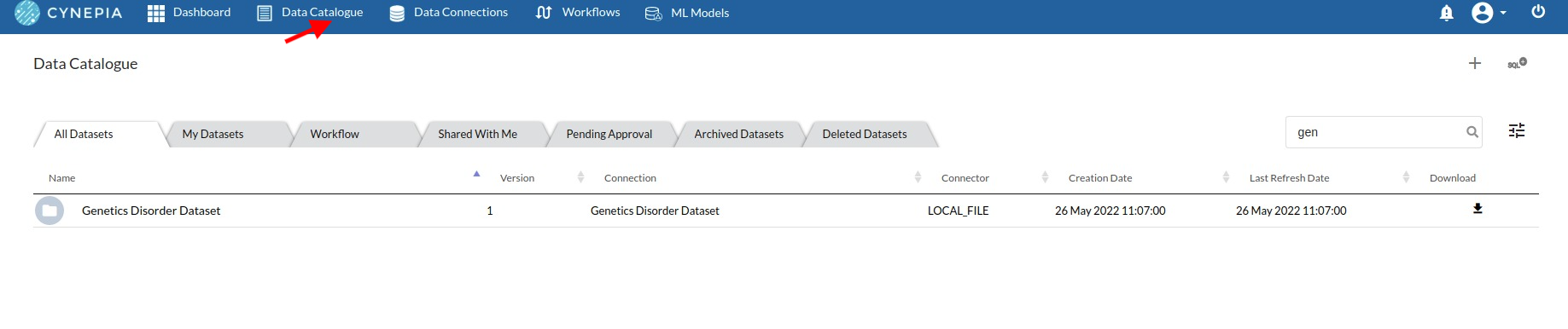Open the notifications bell
The width and height of the screenshot is (1568, 329).
tap(1446, 13)
